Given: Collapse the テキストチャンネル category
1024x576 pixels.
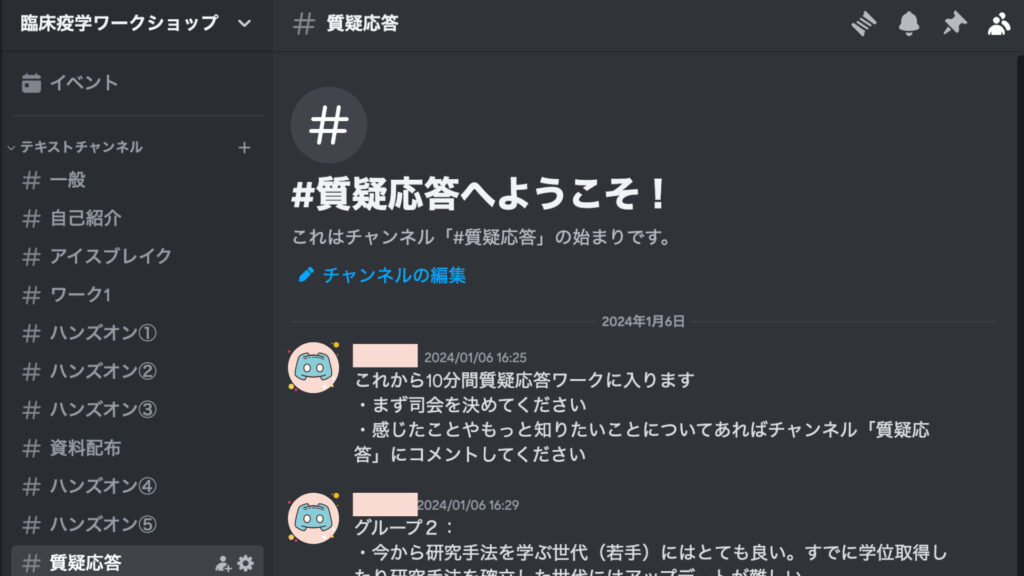Looking at the screenshot, I should pos(75,147).
